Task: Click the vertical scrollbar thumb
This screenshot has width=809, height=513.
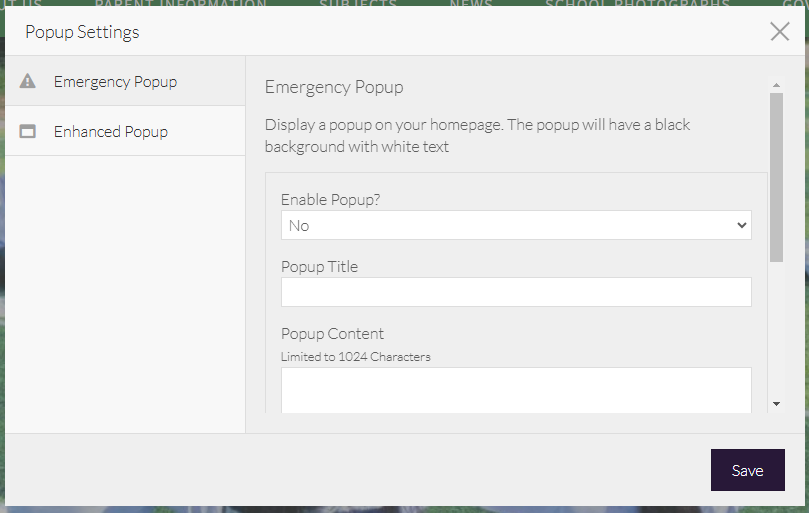Action: (x=776, y=177)
